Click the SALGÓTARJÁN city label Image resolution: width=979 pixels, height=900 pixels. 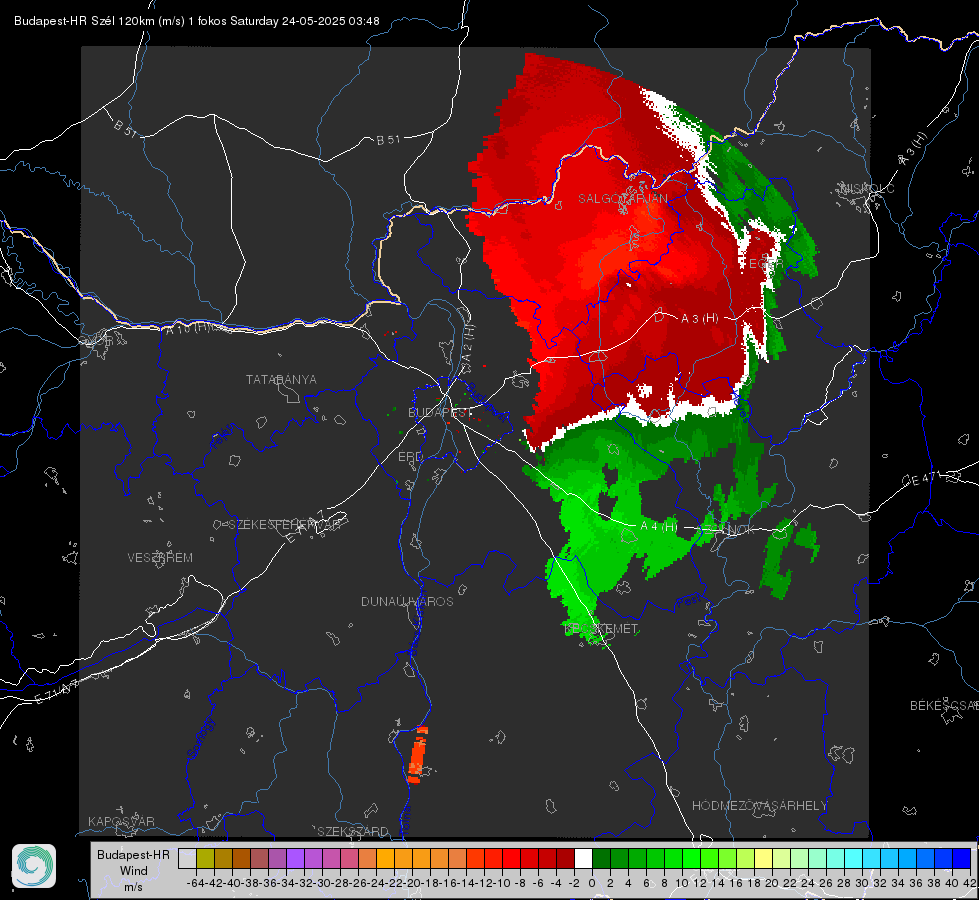[x=622, y=199]
